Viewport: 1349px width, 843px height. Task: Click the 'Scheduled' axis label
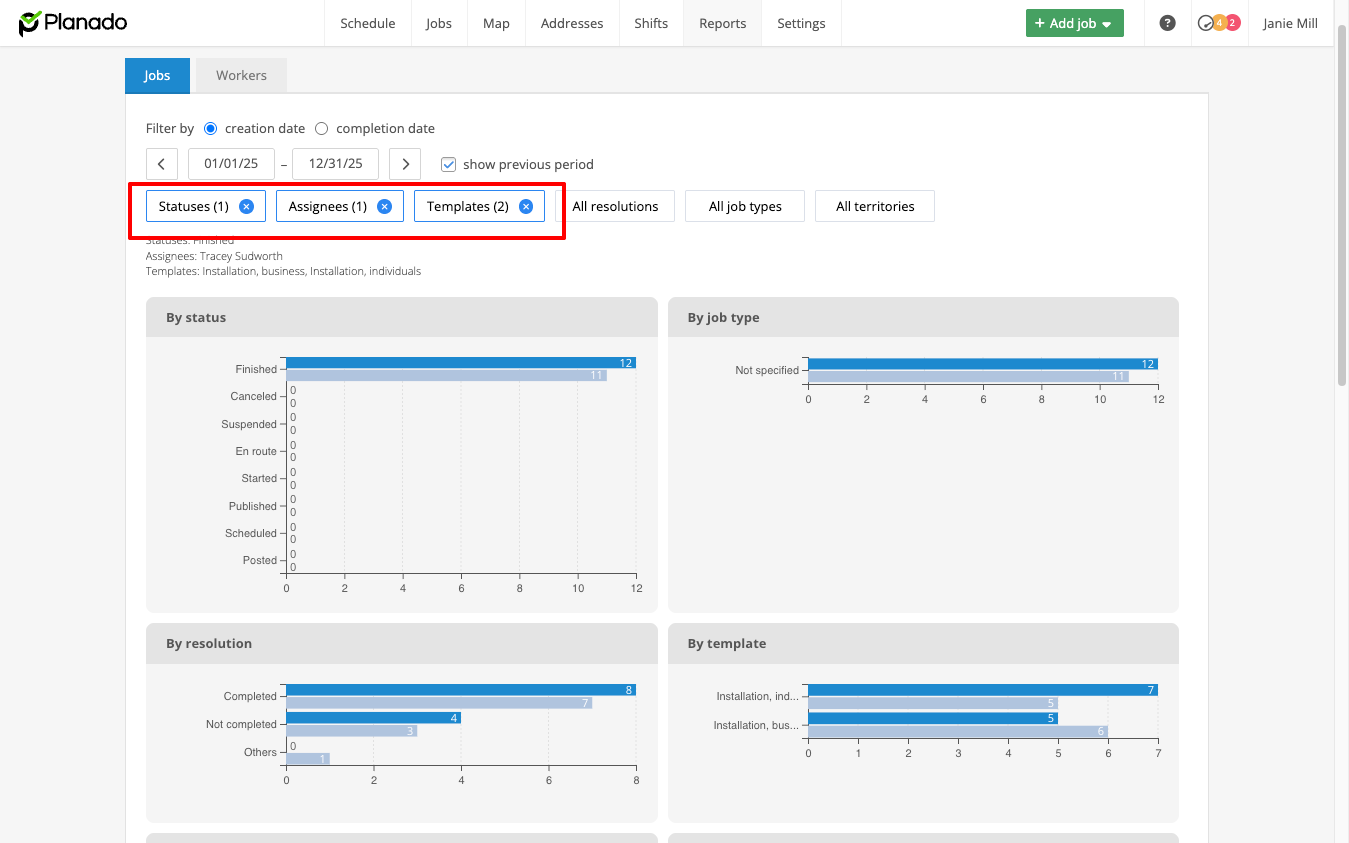click(251, 533)
